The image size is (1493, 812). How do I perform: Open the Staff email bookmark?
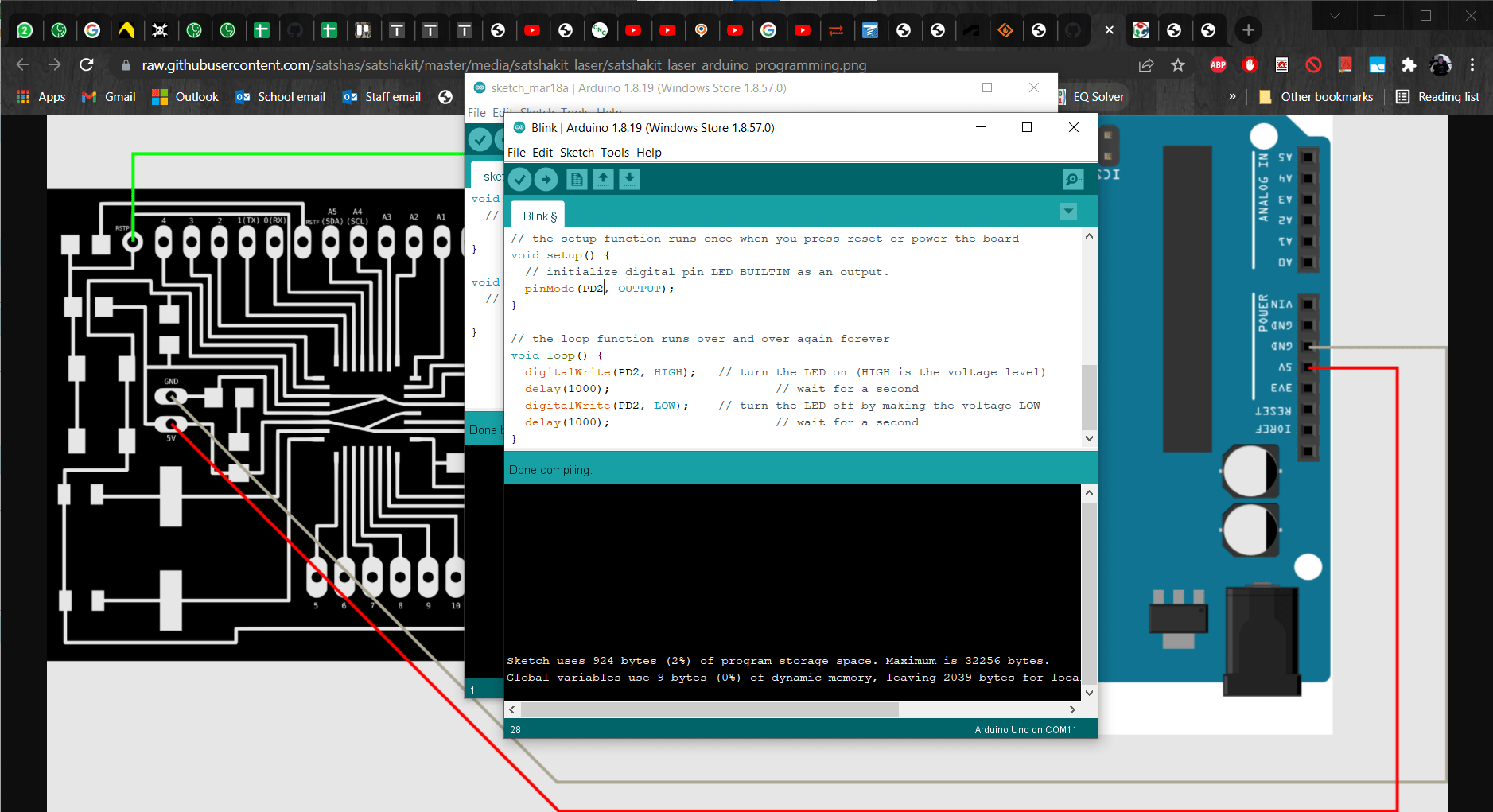point(382,97)
